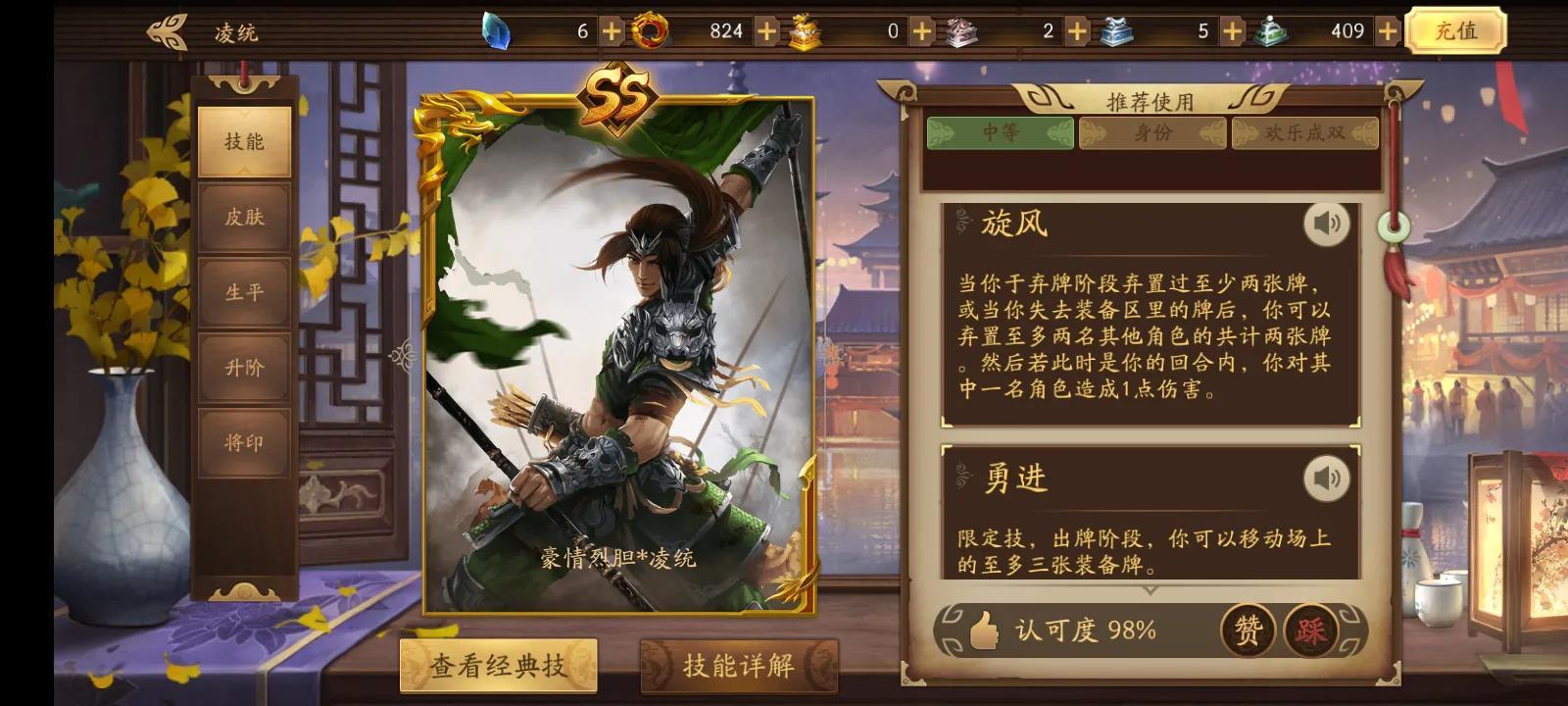Open the 皮肤 skins tab

244,217
